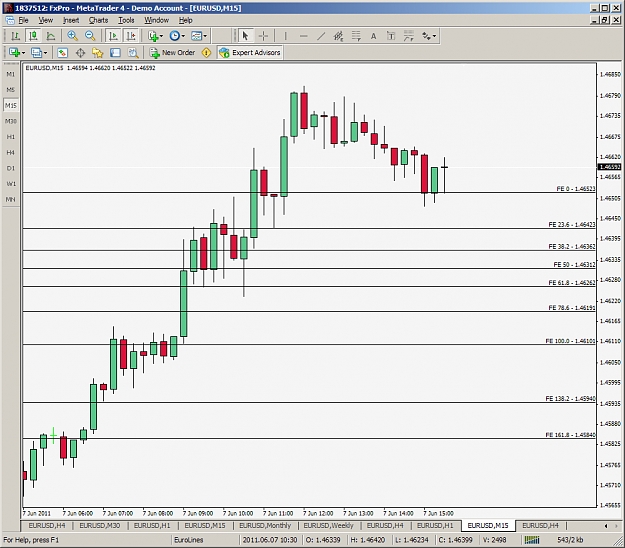Open the New Chart dropdown

[17, 53]
